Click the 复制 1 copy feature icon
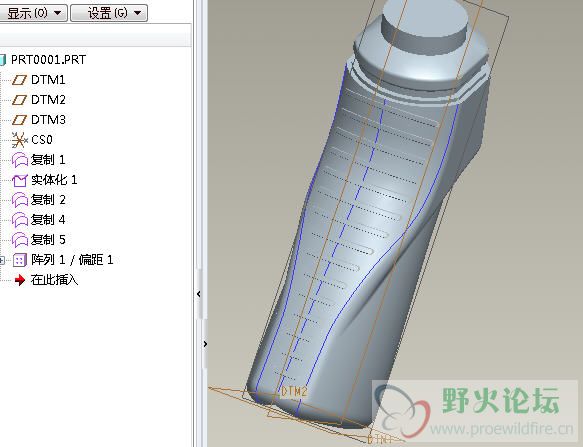This screenshot has width=583, height=447. point(20,160)
